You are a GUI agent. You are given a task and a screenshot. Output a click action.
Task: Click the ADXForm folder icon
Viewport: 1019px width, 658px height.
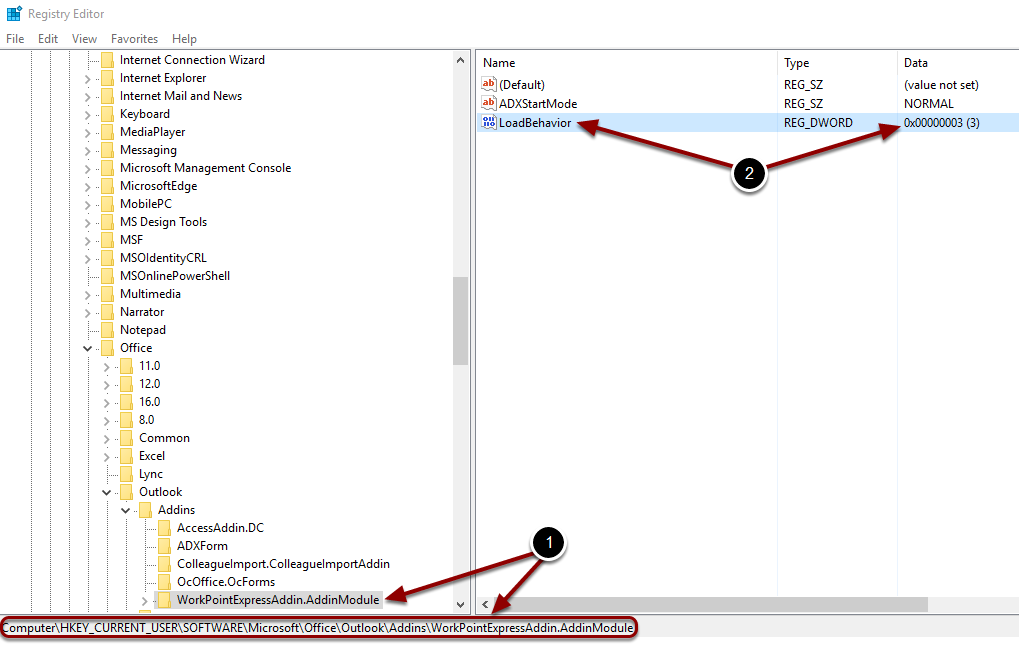(x=164, y=546)
